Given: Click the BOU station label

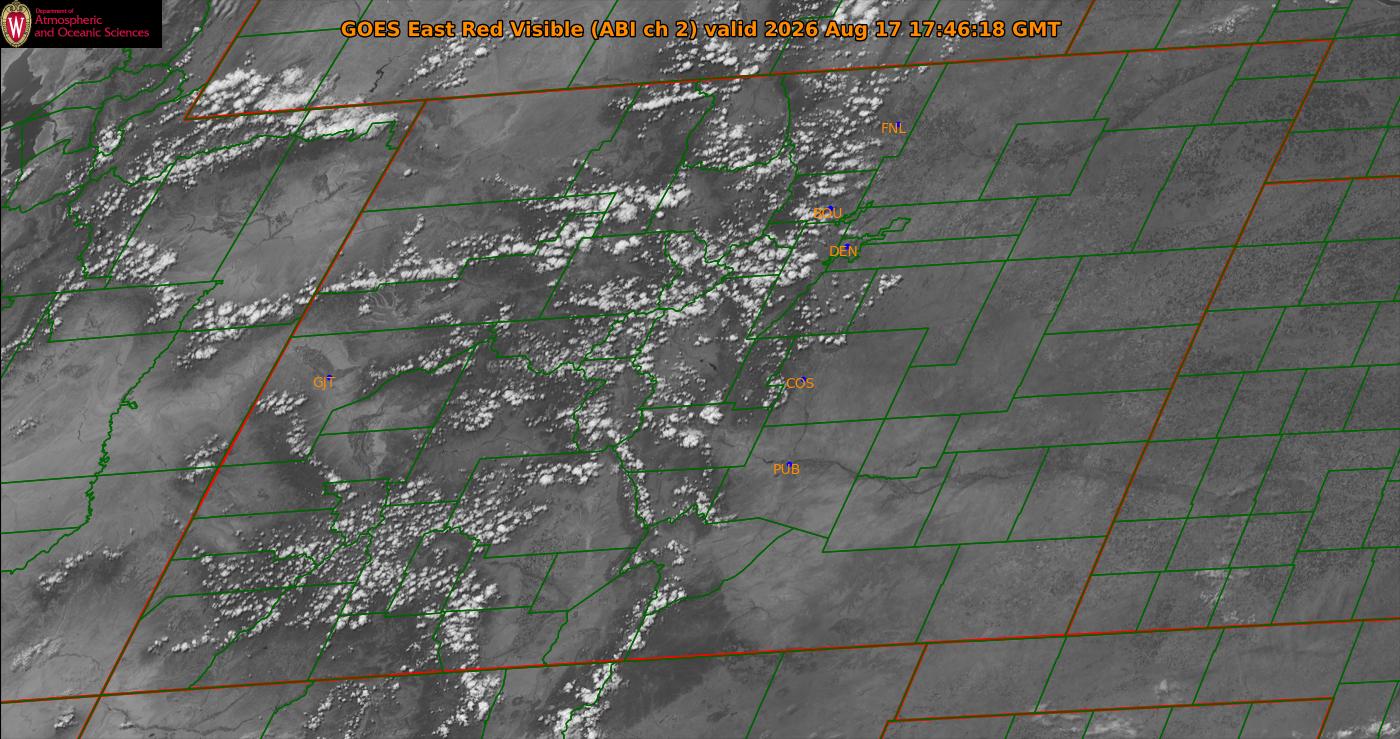Looking at the screenshot, I should [x=827, y=213].
